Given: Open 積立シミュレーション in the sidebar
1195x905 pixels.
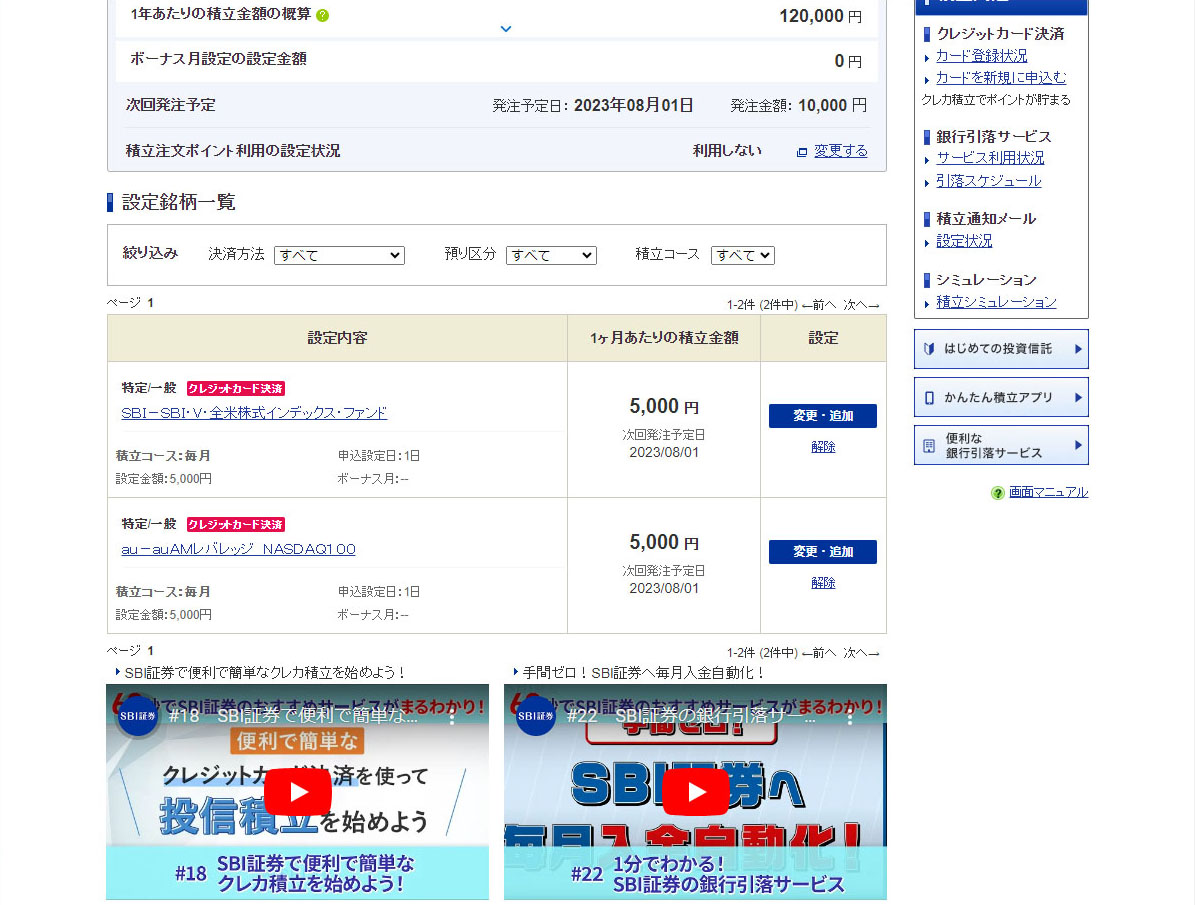Looking at the screenshot, I should click(x=996, y=302).
